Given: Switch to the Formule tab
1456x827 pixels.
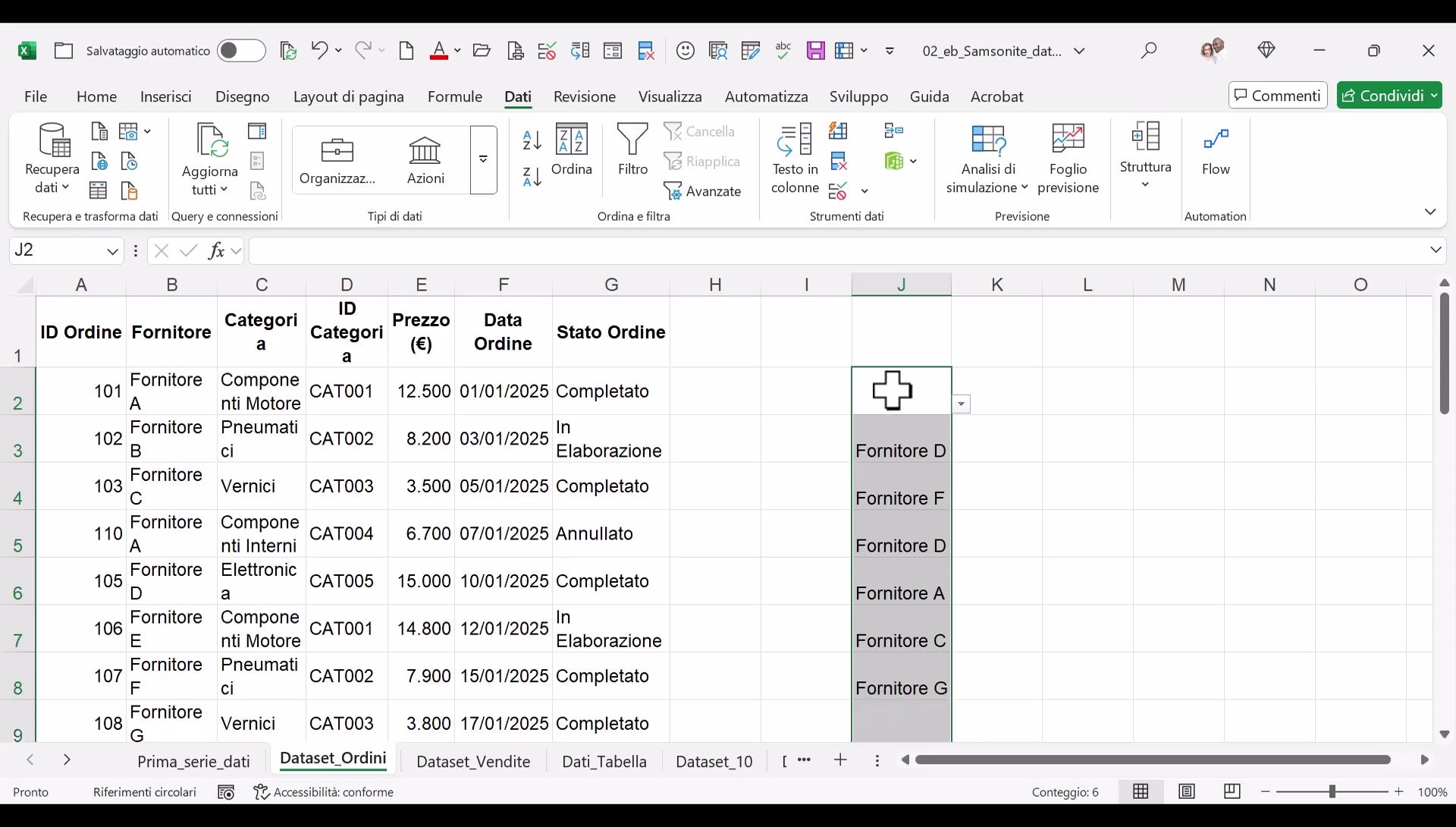Looking at the screenshot, I should pyautogui.click(x=455, y=96).
